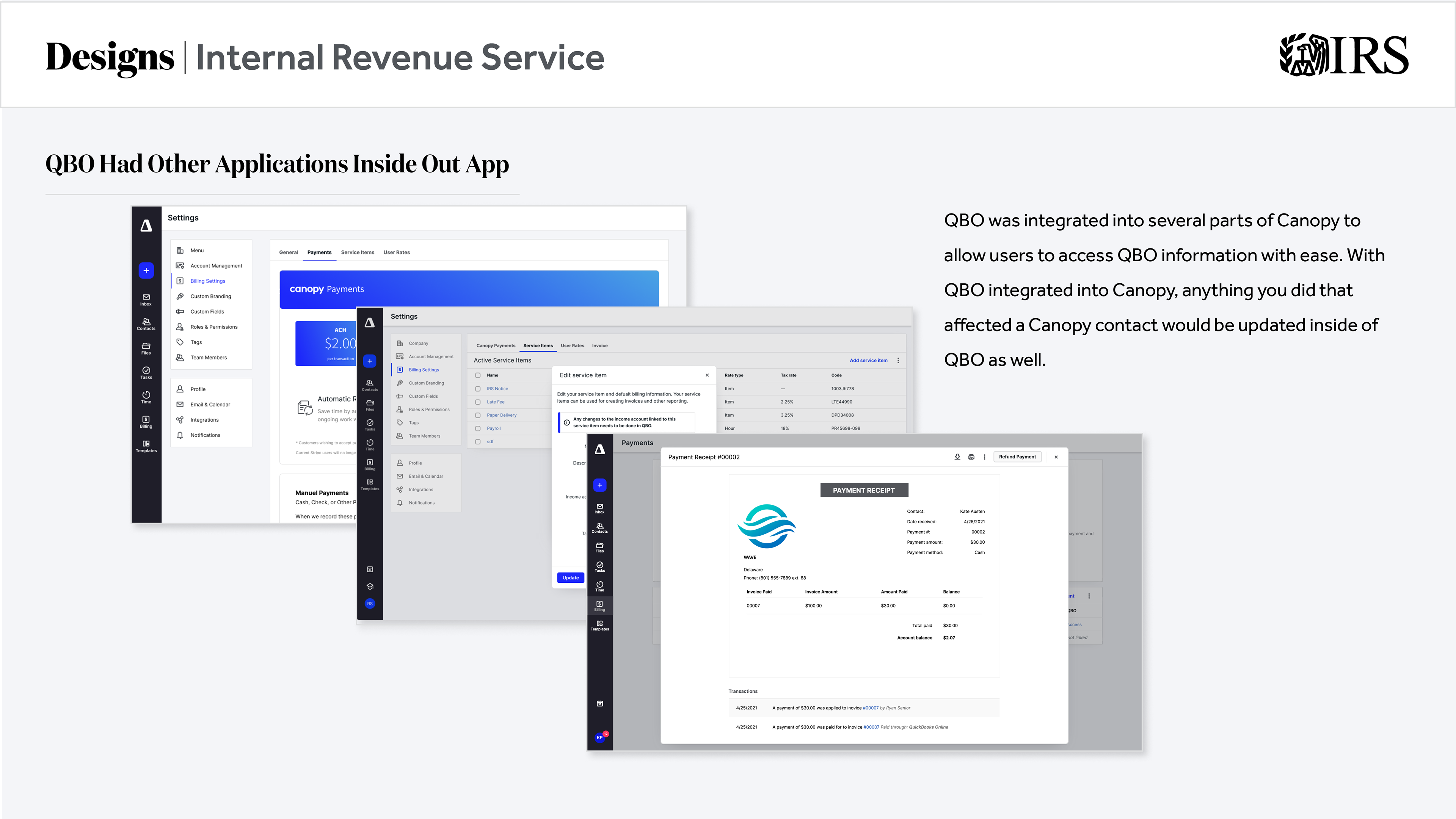Close the Edit service item dialog
Image resolution: width=1456 pixels, height=819 pixels.
tap(707, 375)
